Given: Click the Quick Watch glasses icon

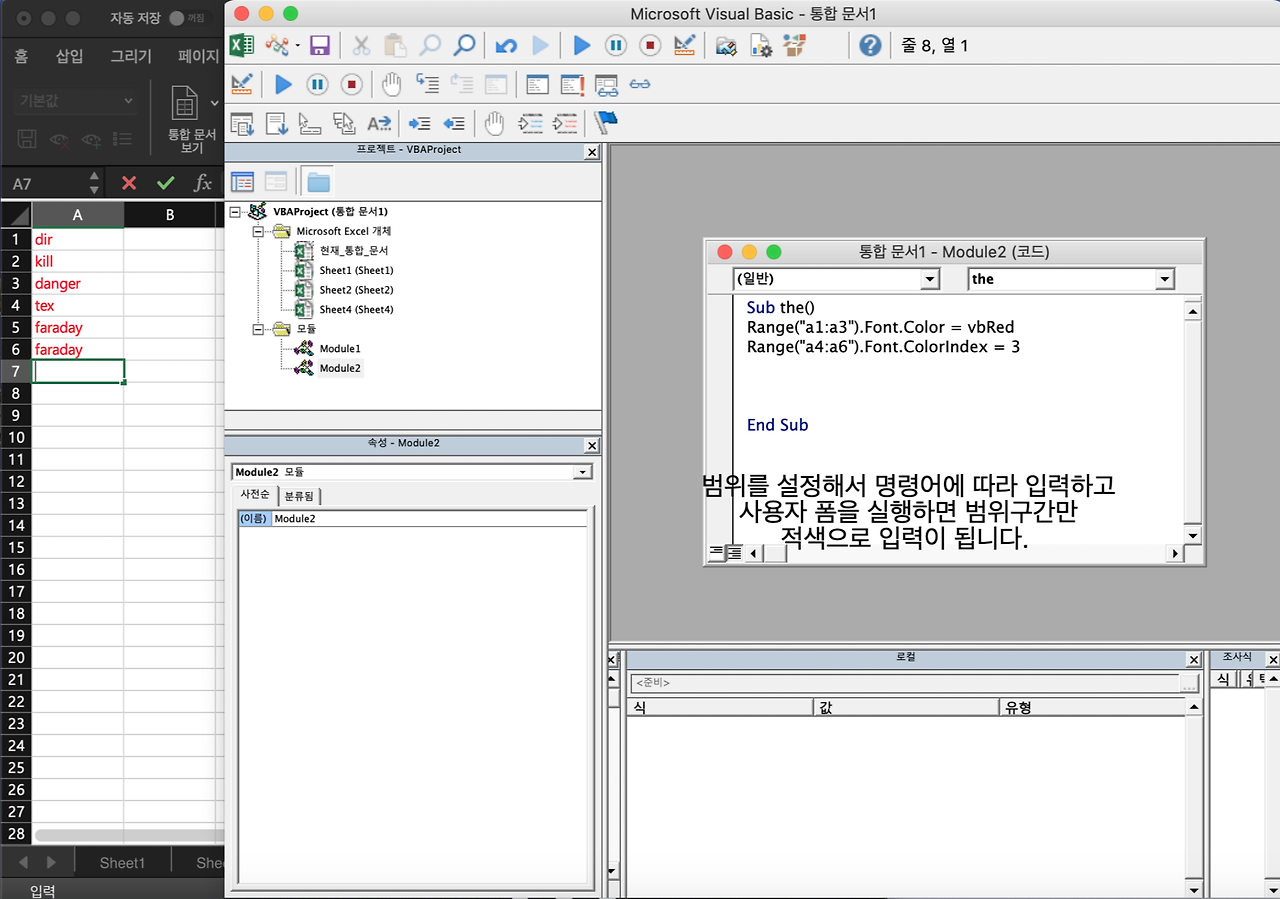Looking at the screenshot, I should (640, 85).
